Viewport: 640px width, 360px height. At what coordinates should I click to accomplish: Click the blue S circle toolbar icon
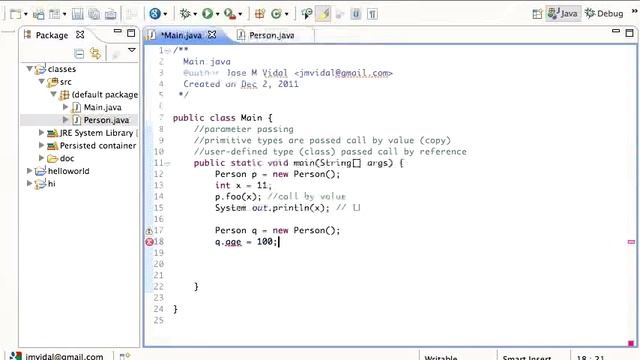[x=155, y=14]
